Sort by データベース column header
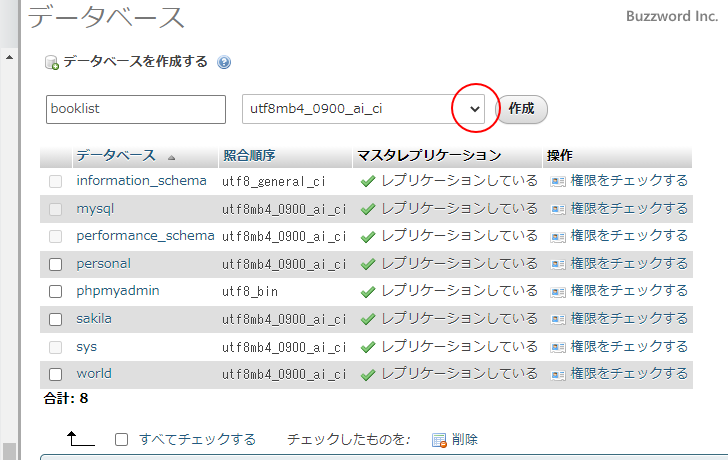 click(x=116, y=155)
